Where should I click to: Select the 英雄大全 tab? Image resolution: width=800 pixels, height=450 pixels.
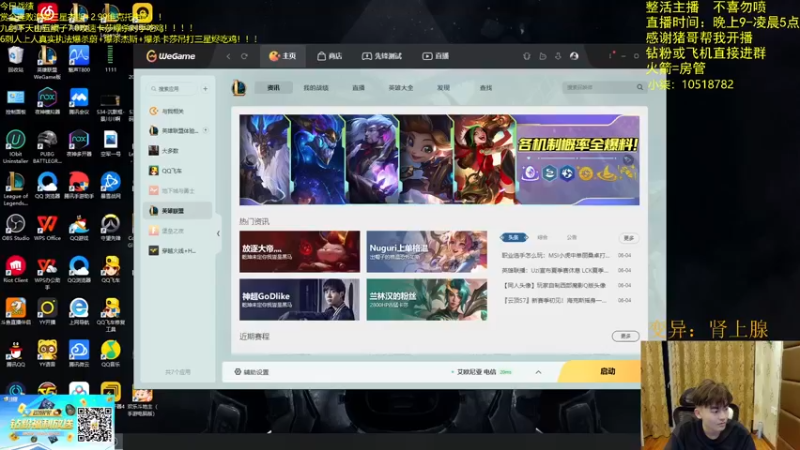coord(401,88)
